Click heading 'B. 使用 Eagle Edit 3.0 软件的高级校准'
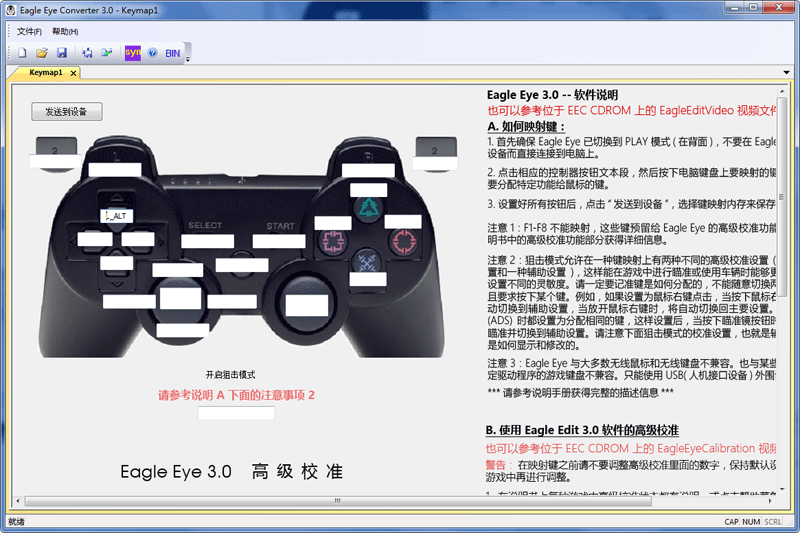The height and width of the screenshot is (533, 800). click(582, 430)
